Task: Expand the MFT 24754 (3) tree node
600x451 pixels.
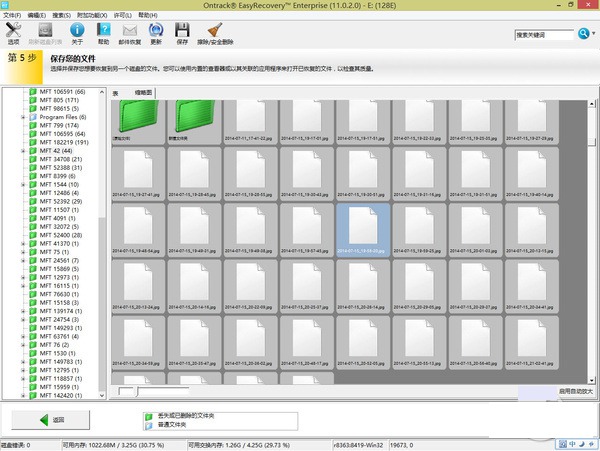Action: pyautogui.click(x=23, y=319)
